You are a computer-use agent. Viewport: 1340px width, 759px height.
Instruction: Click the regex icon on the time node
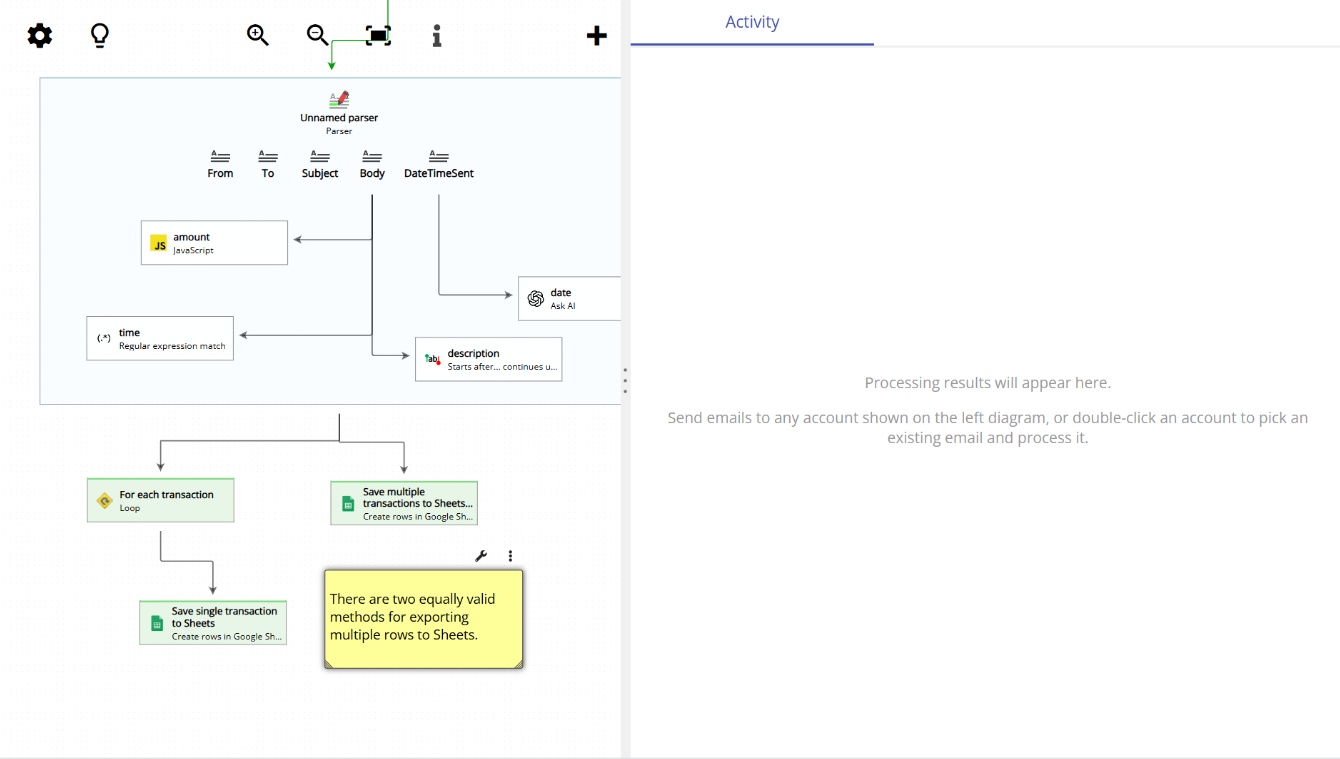pos(103,337)
